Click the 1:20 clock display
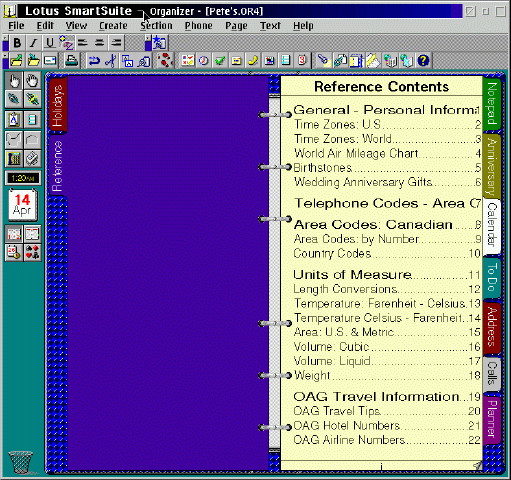This screenshot has height=480, width=511. click(x=23, y=178)
